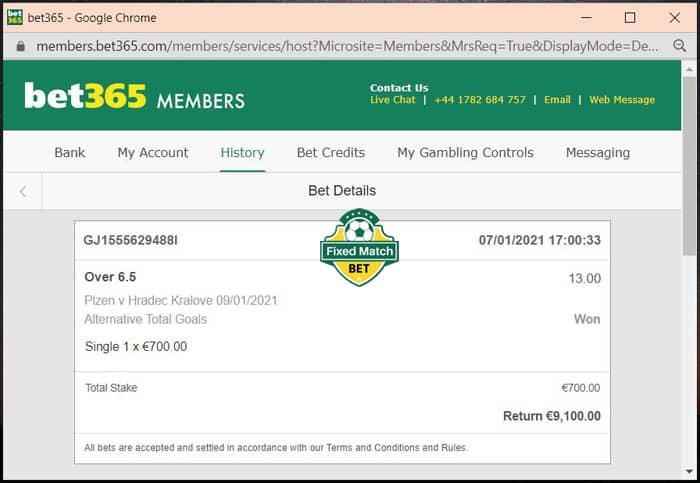Viewport: 700px width, 483px height.
Task: Click the padlock security icon in address bar
Action: pos(21,46)
